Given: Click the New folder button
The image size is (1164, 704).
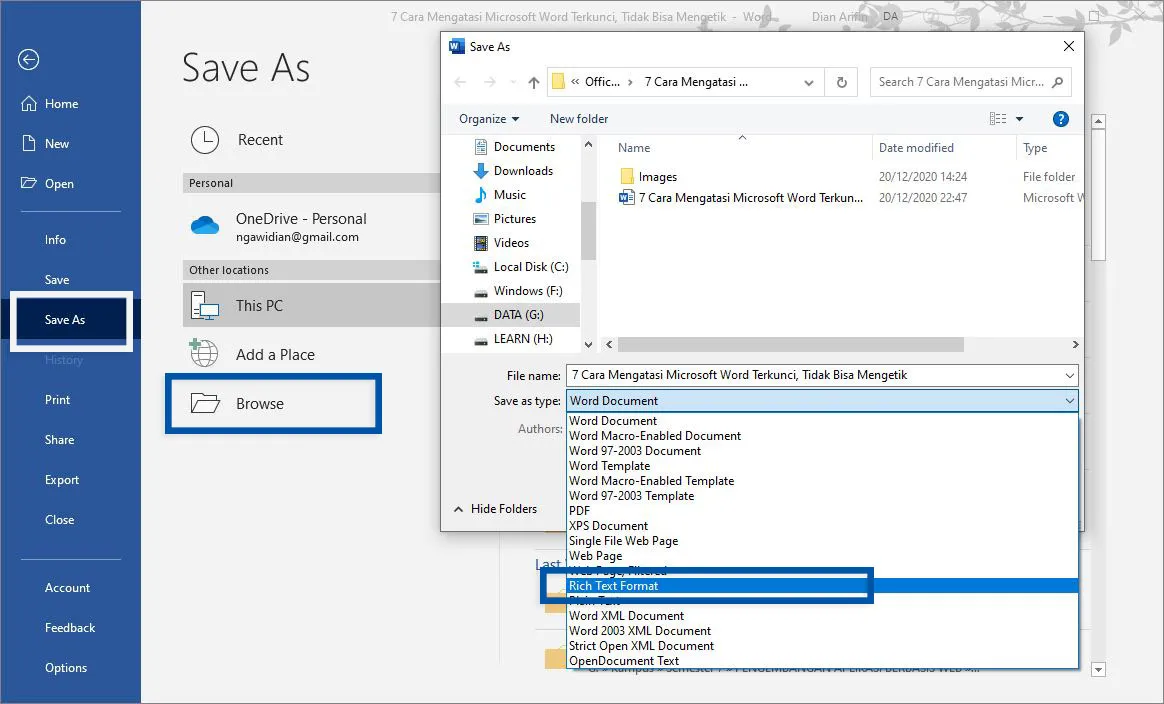Looking at the screenshot, I should tap(578, 118).
